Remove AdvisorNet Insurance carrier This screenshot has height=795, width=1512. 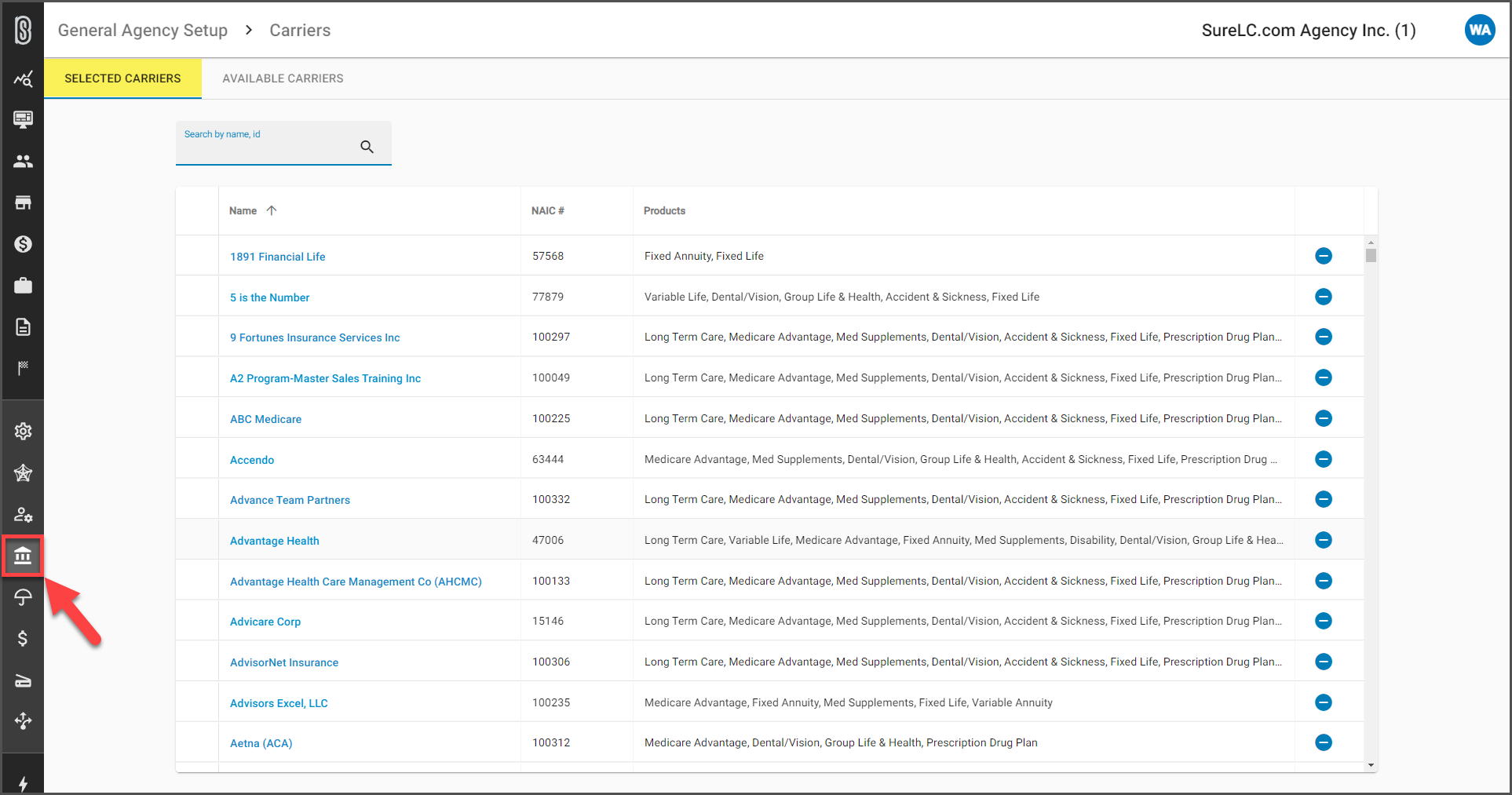pos(1324,662)
